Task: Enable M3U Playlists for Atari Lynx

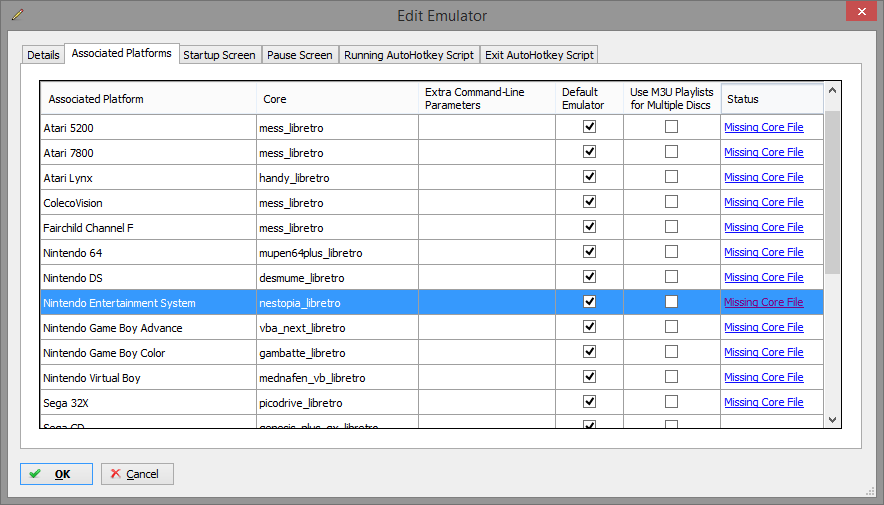Action: click(671, 176)
